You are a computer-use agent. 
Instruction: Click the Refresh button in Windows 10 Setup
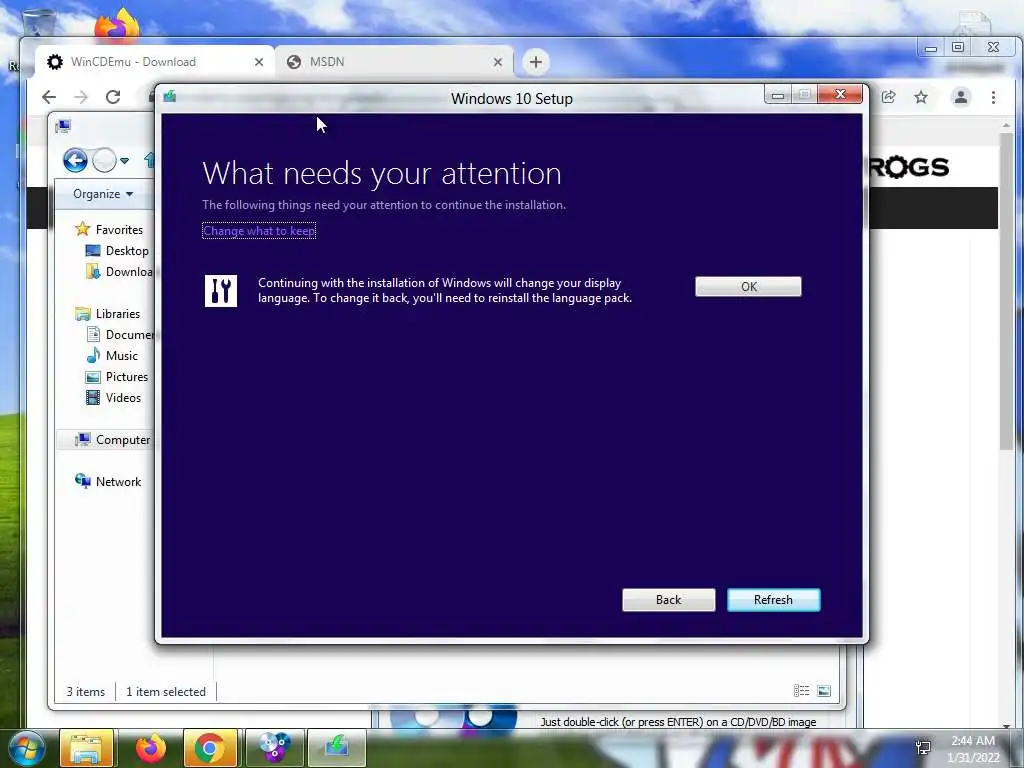pos(773,600)
